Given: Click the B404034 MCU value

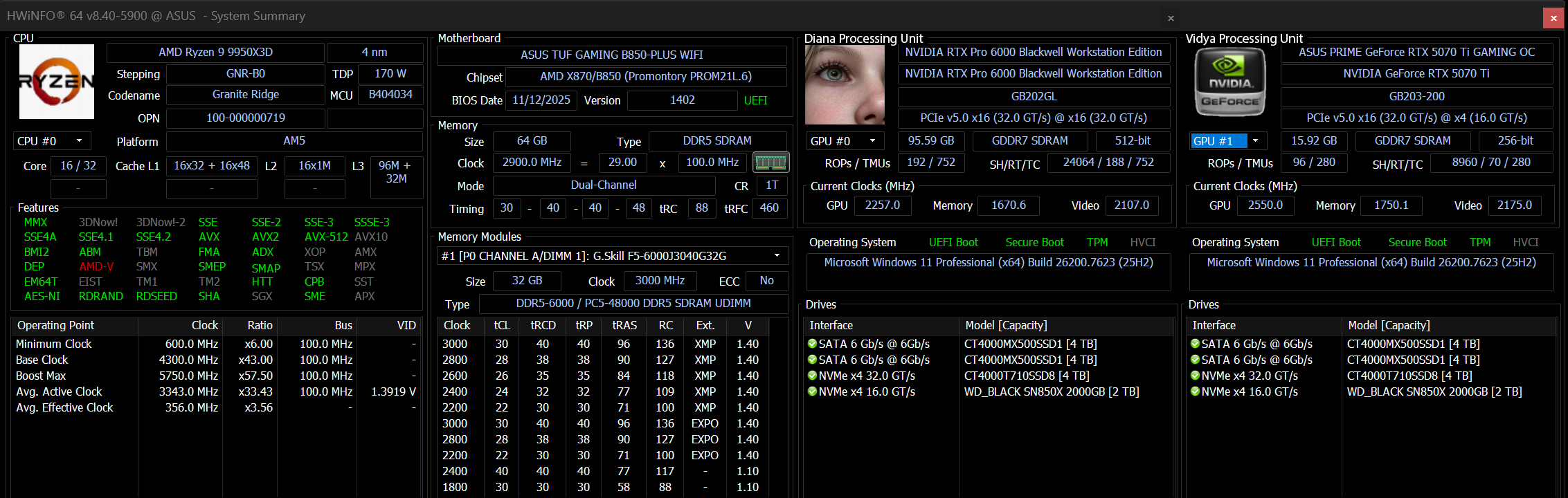Looking at the screenshot, I should (390, 95).
